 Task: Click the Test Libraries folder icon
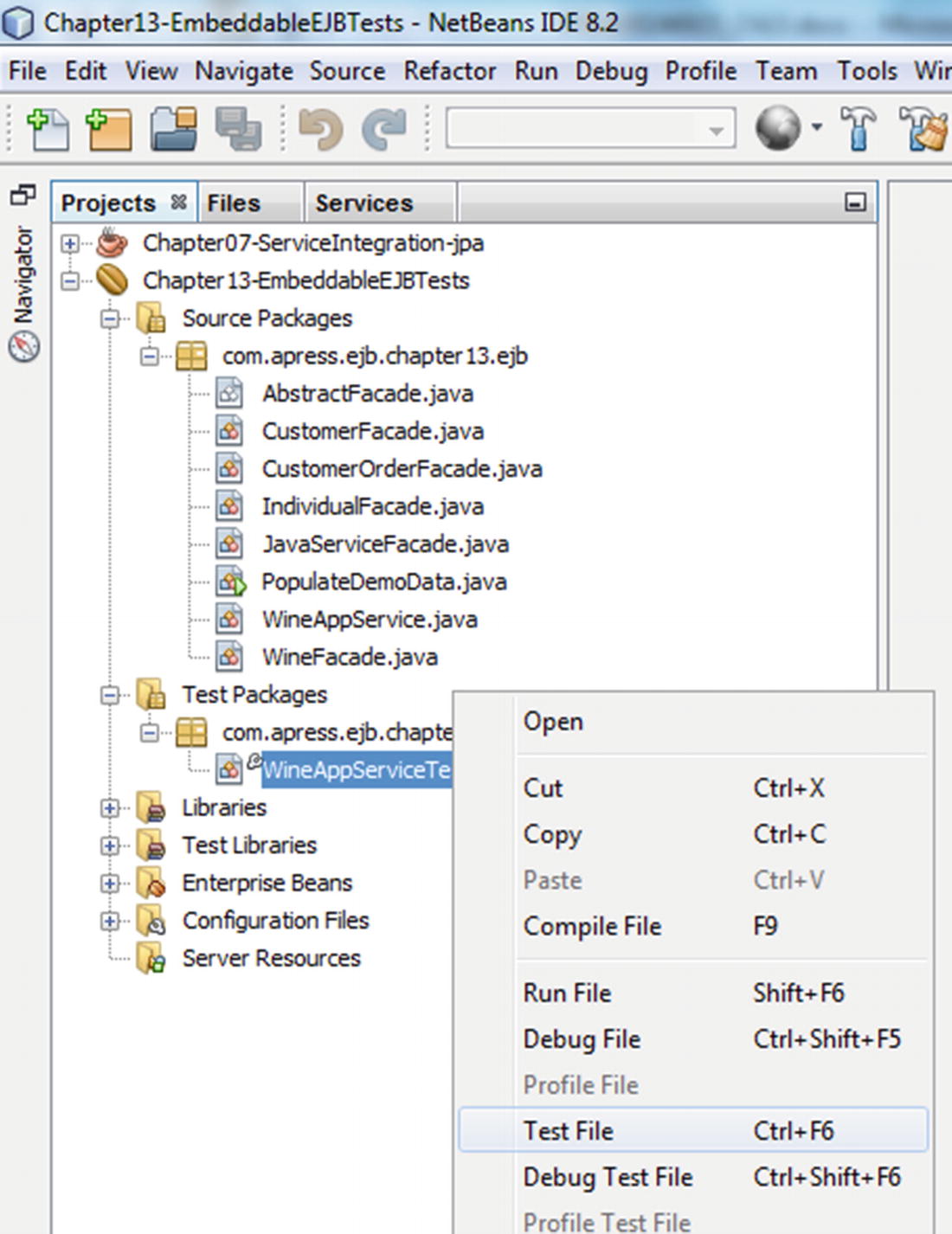pos(151,845)
